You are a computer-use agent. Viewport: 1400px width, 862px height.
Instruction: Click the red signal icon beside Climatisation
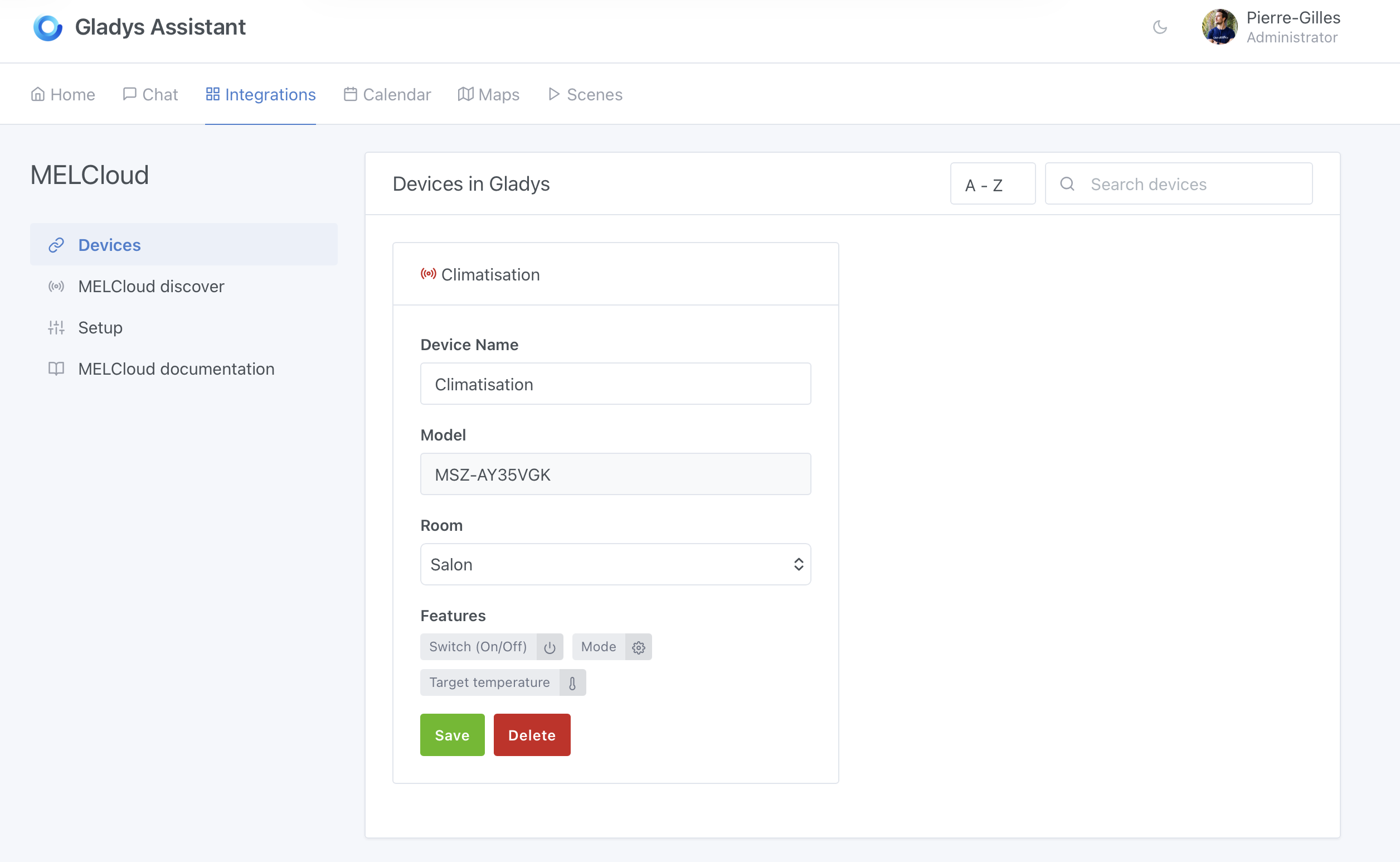pyautogui.click(x=429, y=274)
